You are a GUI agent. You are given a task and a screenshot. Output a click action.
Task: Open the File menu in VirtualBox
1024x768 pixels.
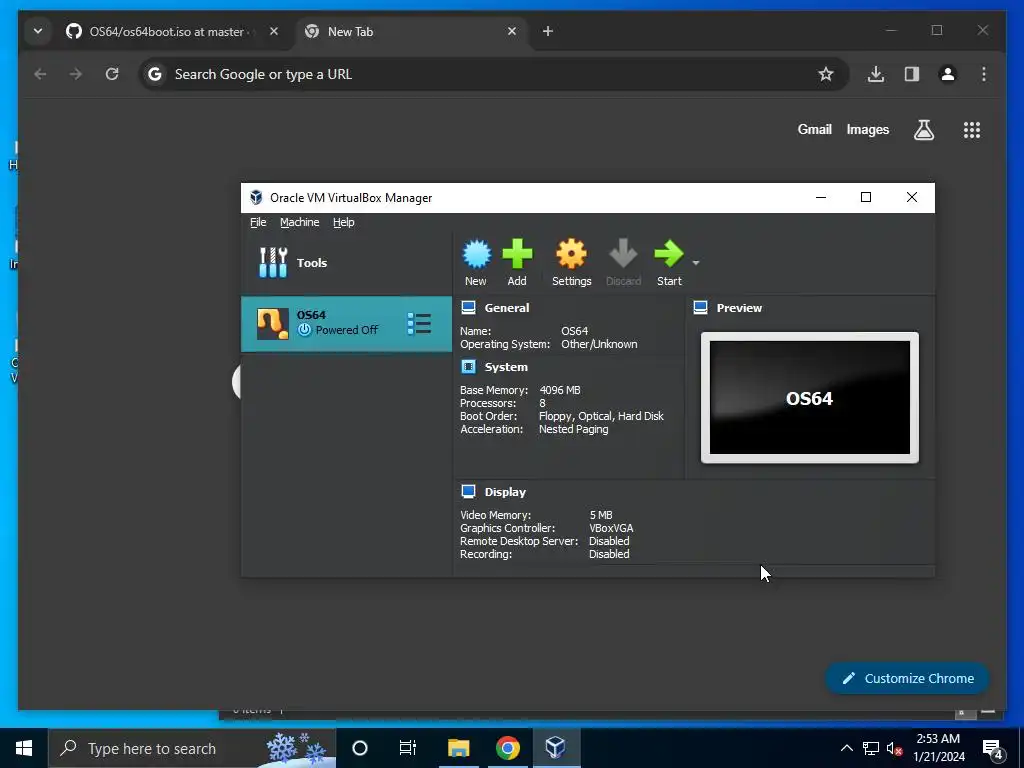(x=258, y=222)
